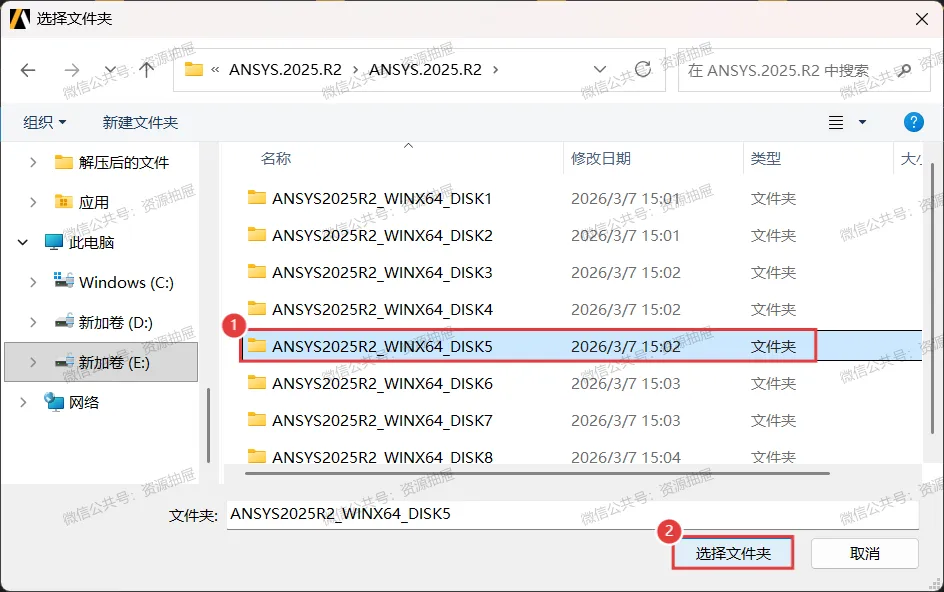Expand the chevron after the last breadcrumb
The image size is (944, 592).
495,70
